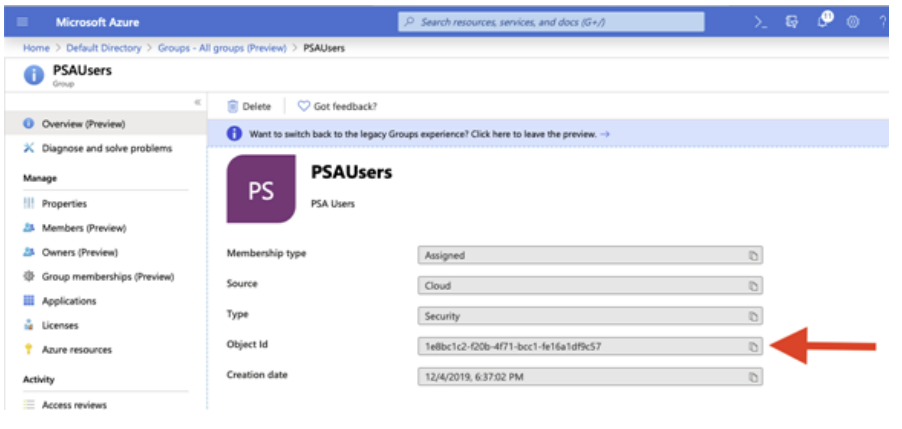Open portal settings gear
This screenshot has width=902, height=429.
[853, 22]
